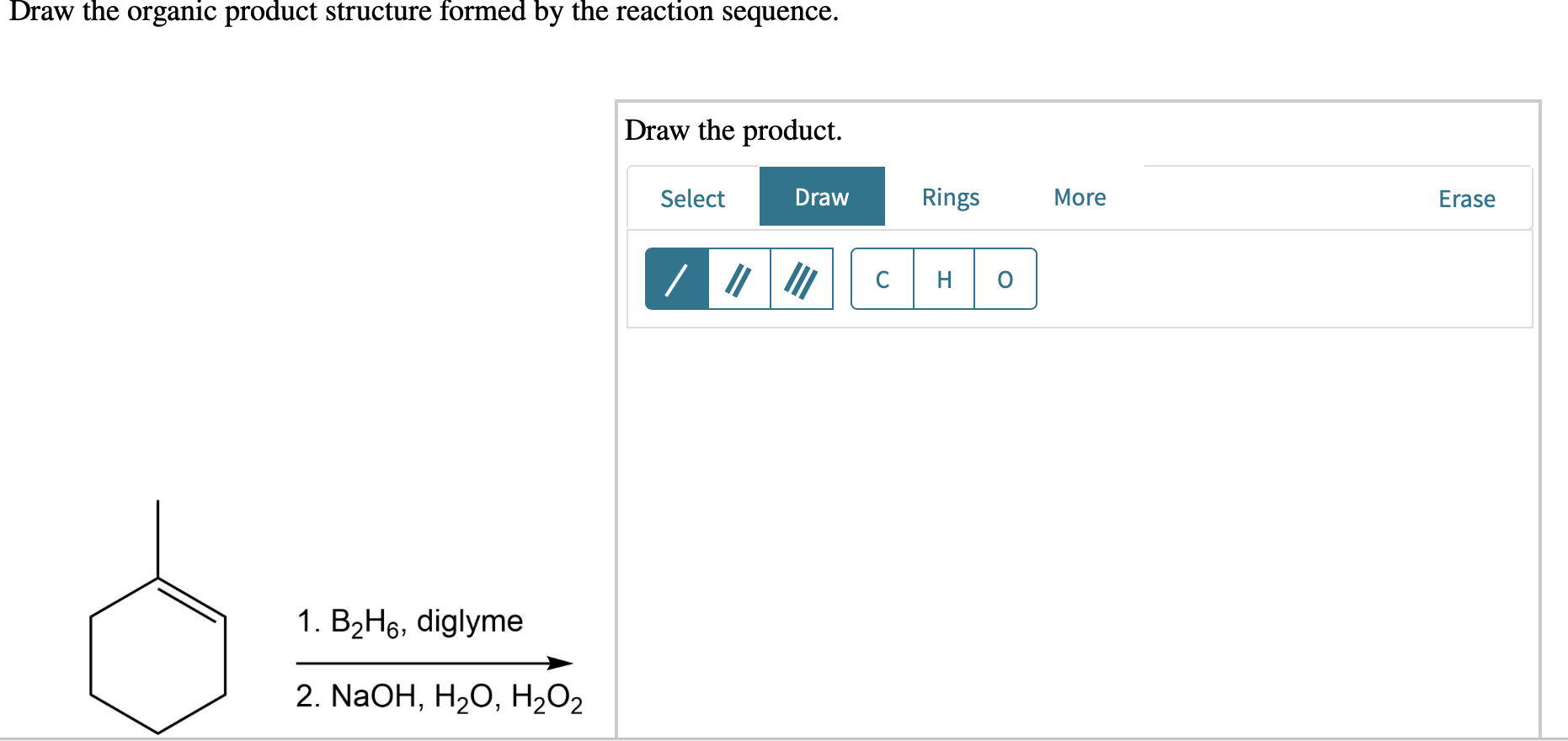
Task: Click the B2H6, diglyme reagent text
Action: (409, 622)
